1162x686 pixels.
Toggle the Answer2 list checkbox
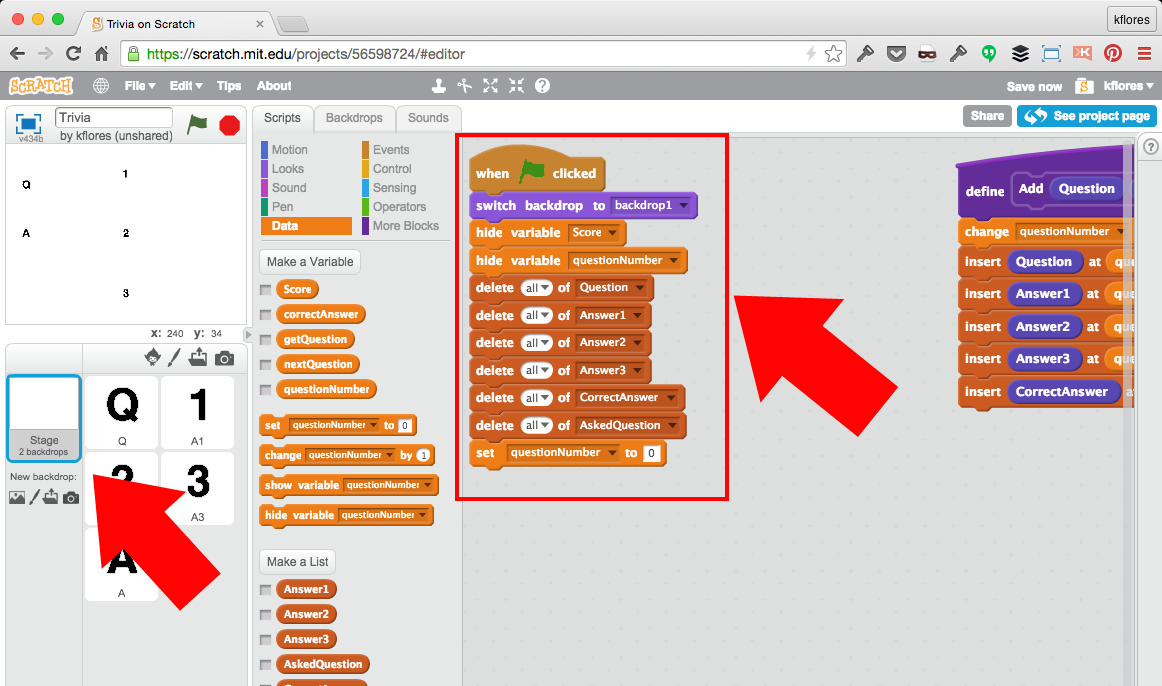265,615
